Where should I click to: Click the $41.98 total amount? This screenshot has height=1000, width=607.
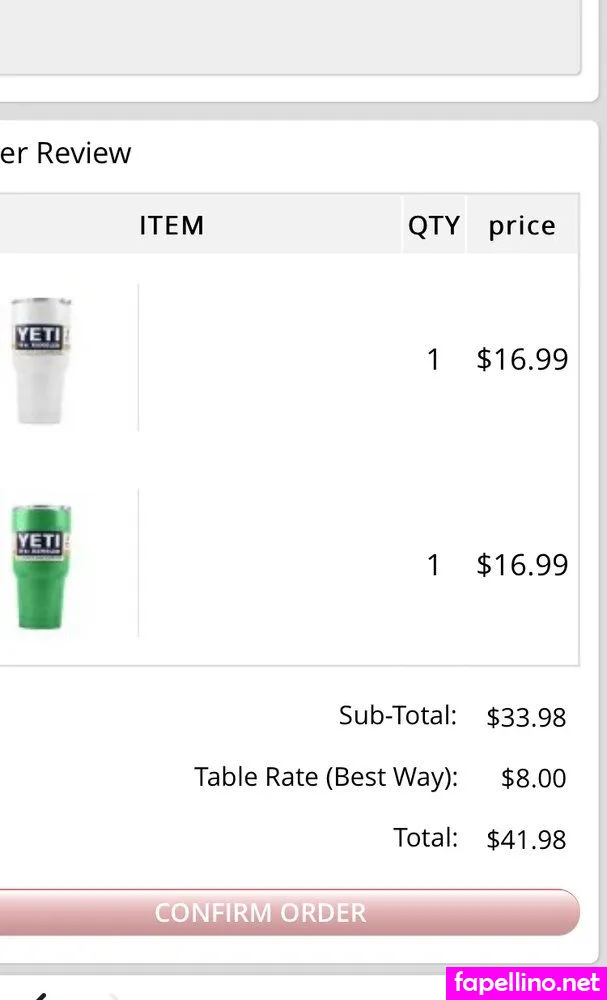point(526,840)
